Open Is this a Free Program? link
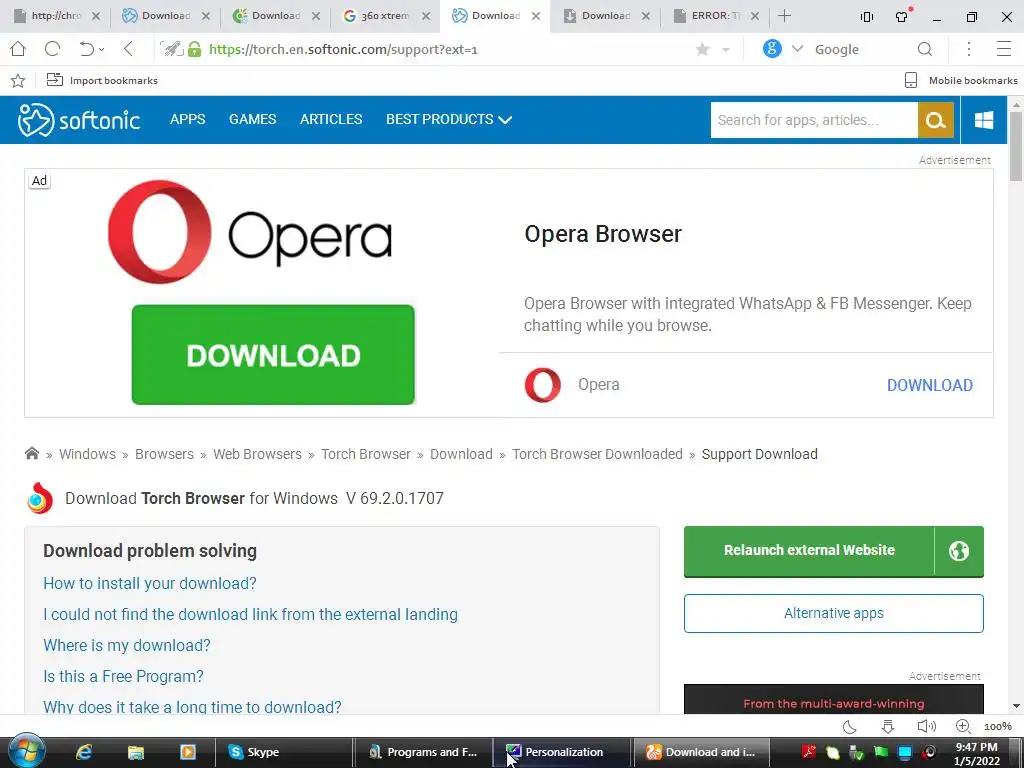Image resolution: width=1024 pixels, height=768 pixels. coord(123,677)
